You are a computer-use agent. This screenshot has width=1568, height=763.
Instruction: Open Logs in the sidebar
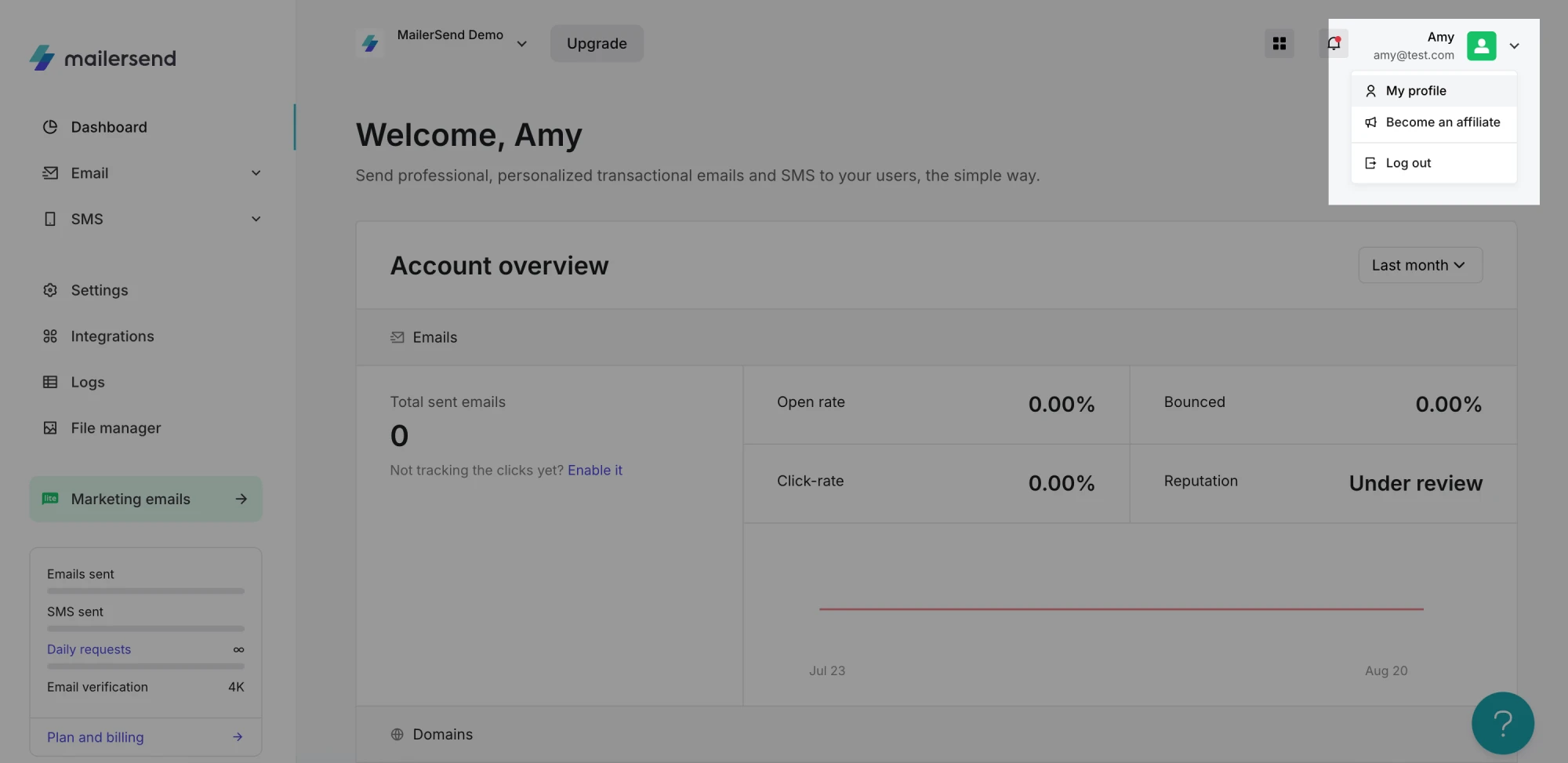pyautogui.click(x=87, y=383)
